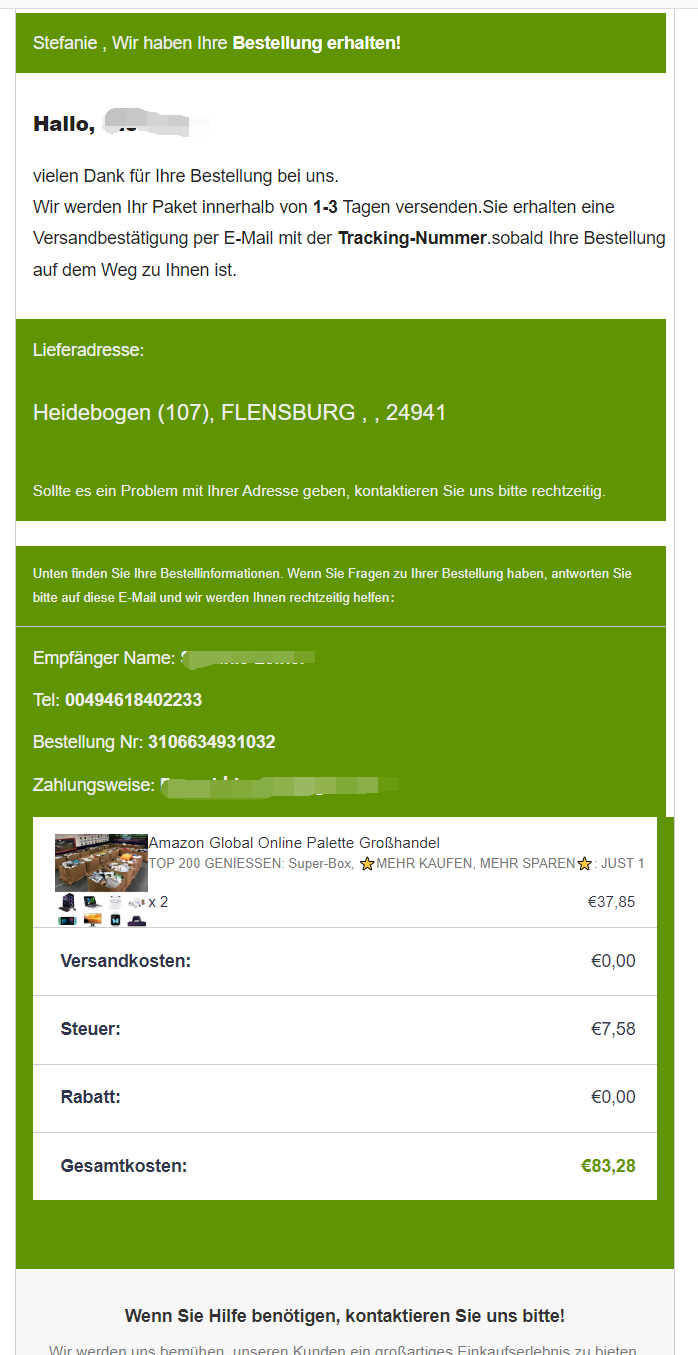Click the star before MEHR KAUFEN
Viewport: 698px width, 1355px height.
tap(367, 864)
